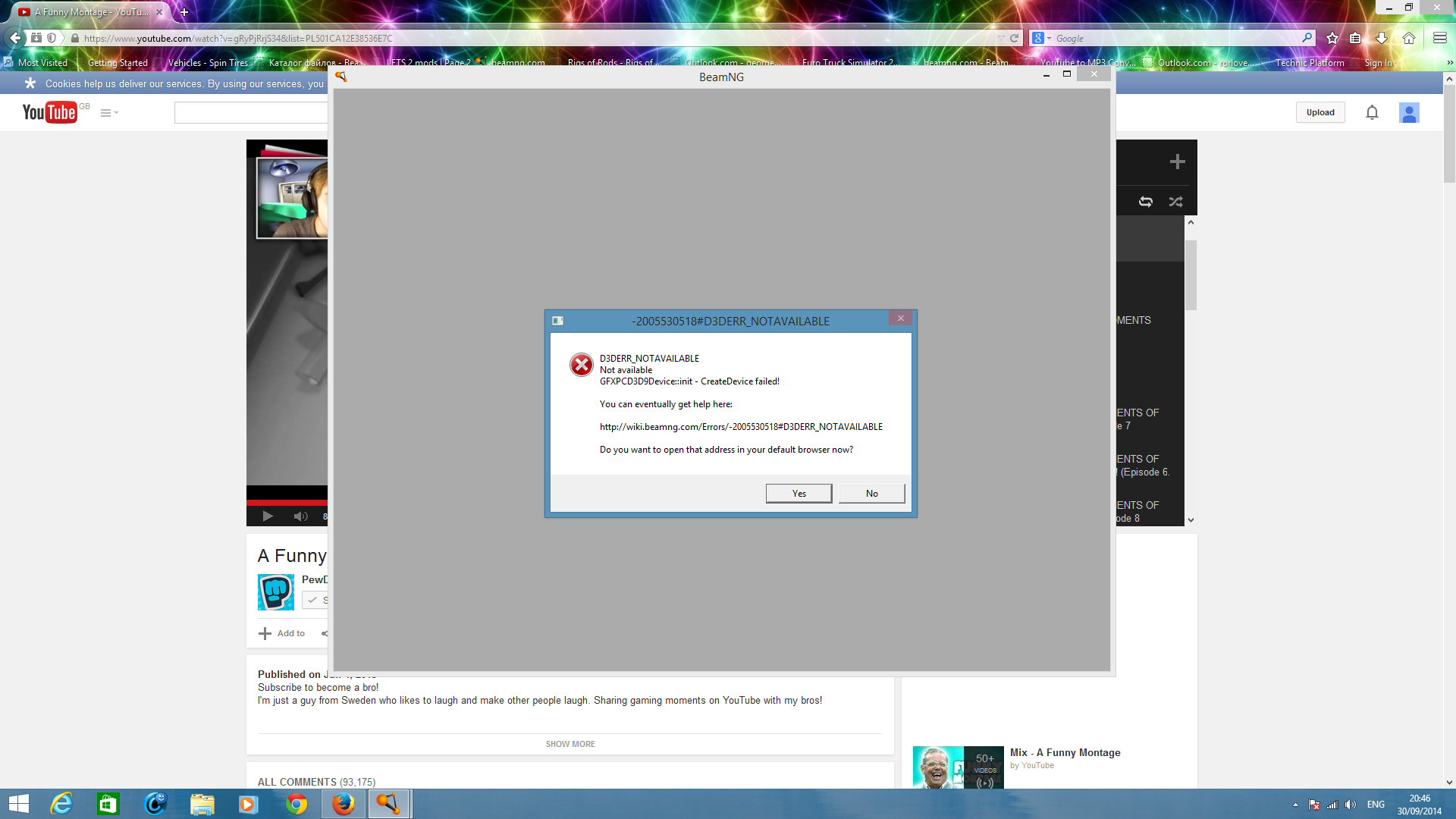Switch to Firefox in the taskbar
The width and height of the screenshot is (1456, 819).
(x=343, y=804)
